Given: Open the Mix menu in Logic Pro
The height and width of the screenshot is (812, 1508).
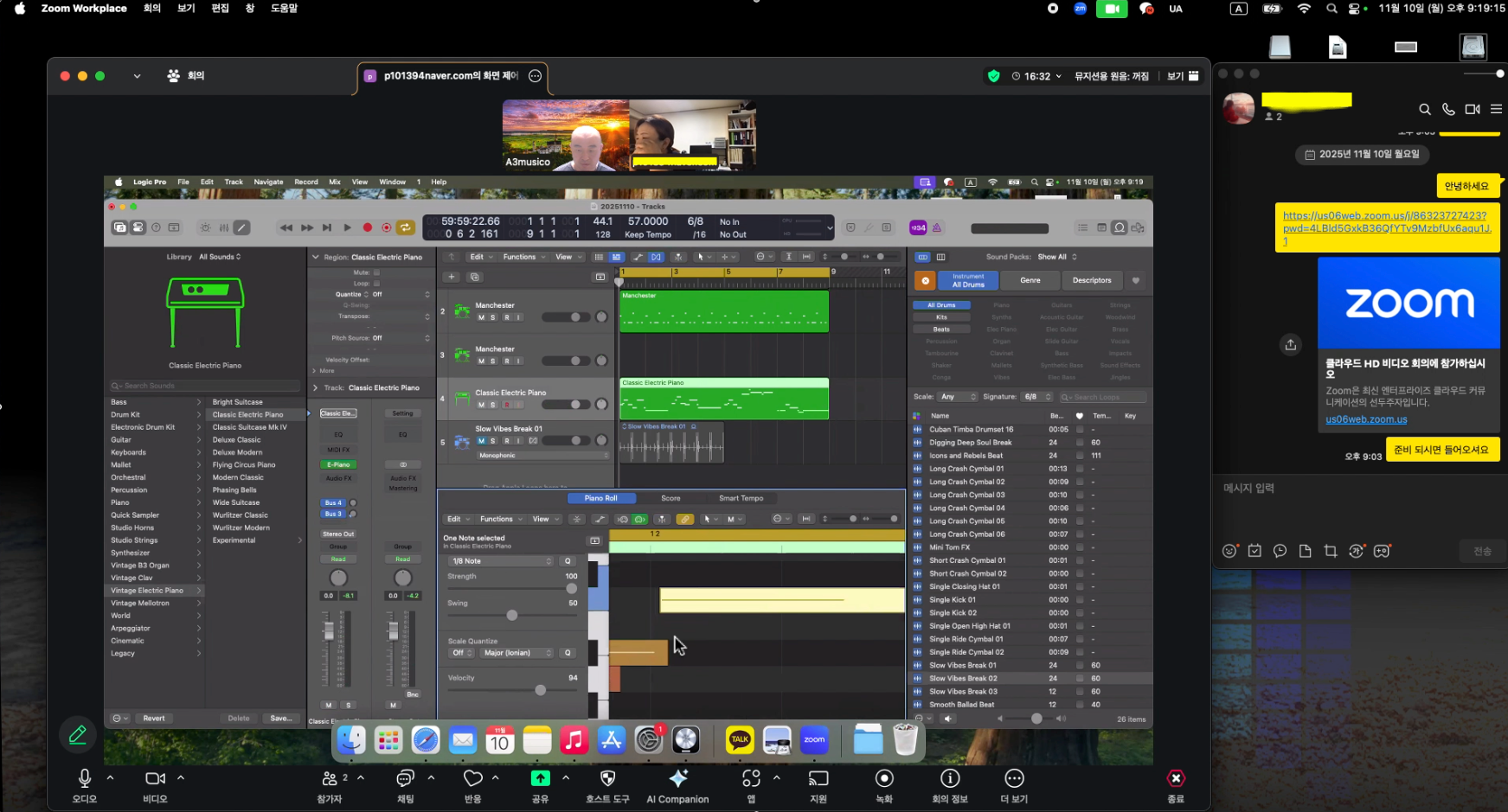Looking at the screenshot, I should click(335, 182).
